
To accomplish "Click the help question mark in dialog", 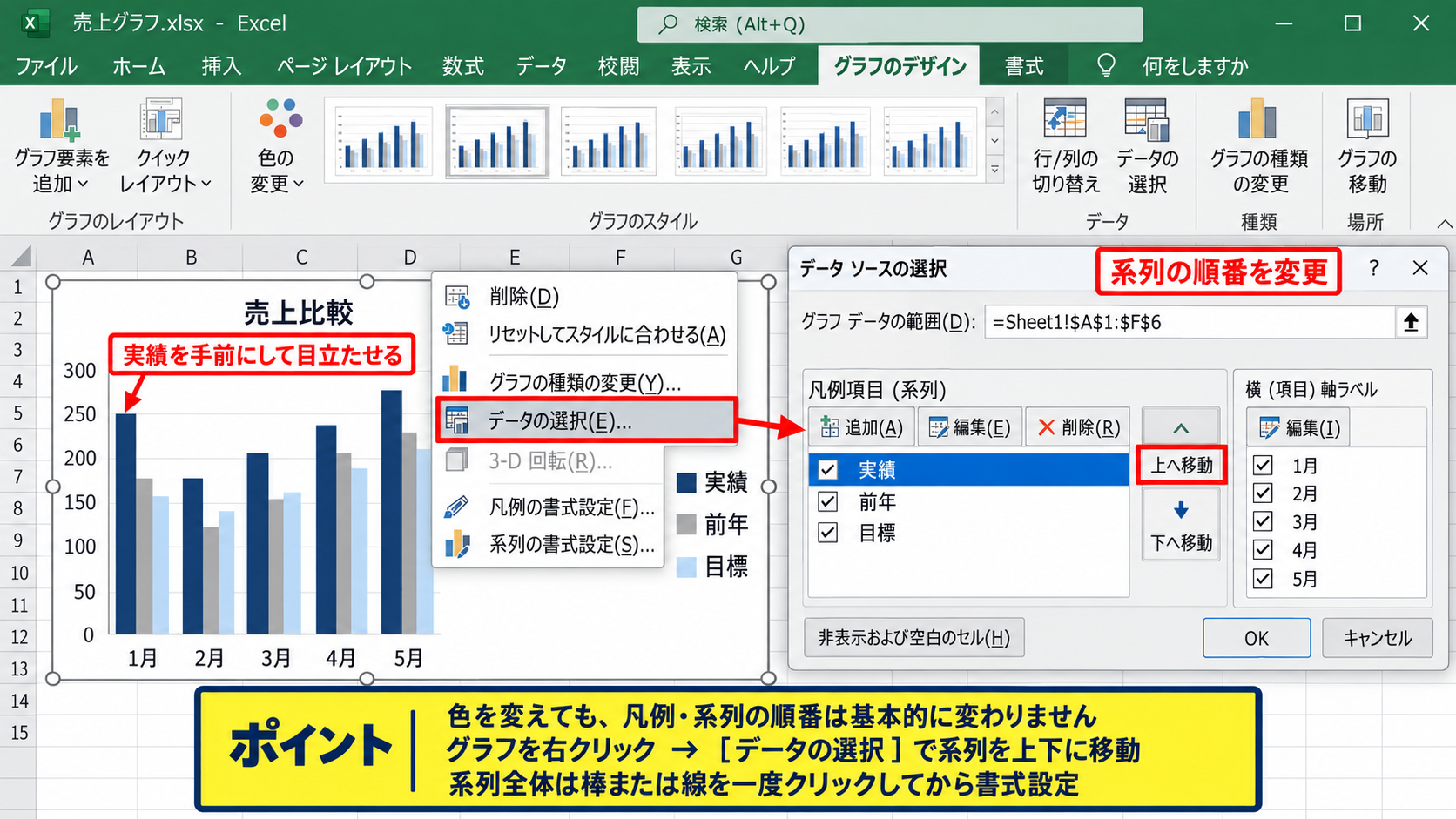I will tap(1373, 268).
